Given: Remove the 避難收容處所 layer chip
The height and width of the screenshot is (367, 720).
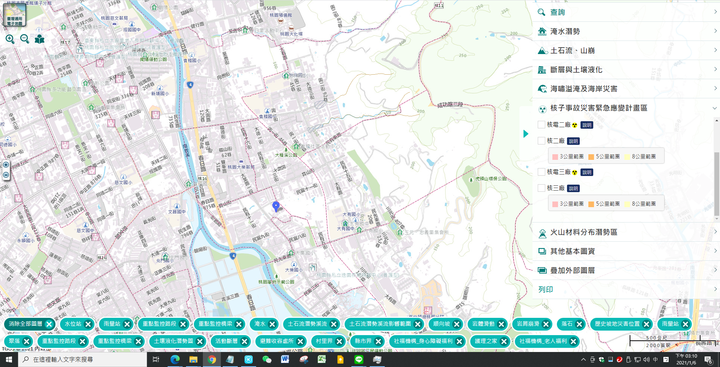Looking at the screenshot, I should (x=300, y=342).
